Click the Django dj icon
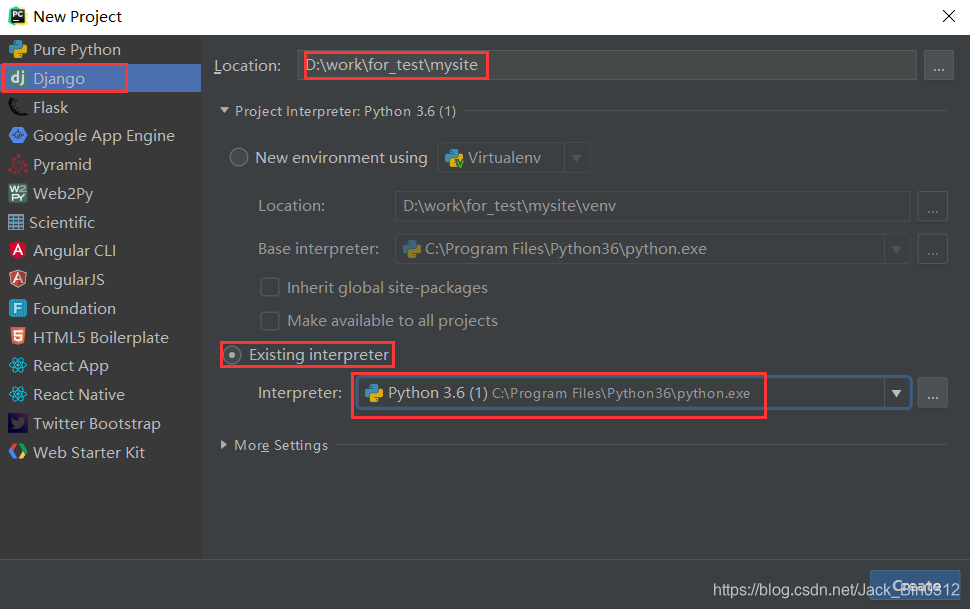Screen dimensions: 970x609 tap(17, 78)
